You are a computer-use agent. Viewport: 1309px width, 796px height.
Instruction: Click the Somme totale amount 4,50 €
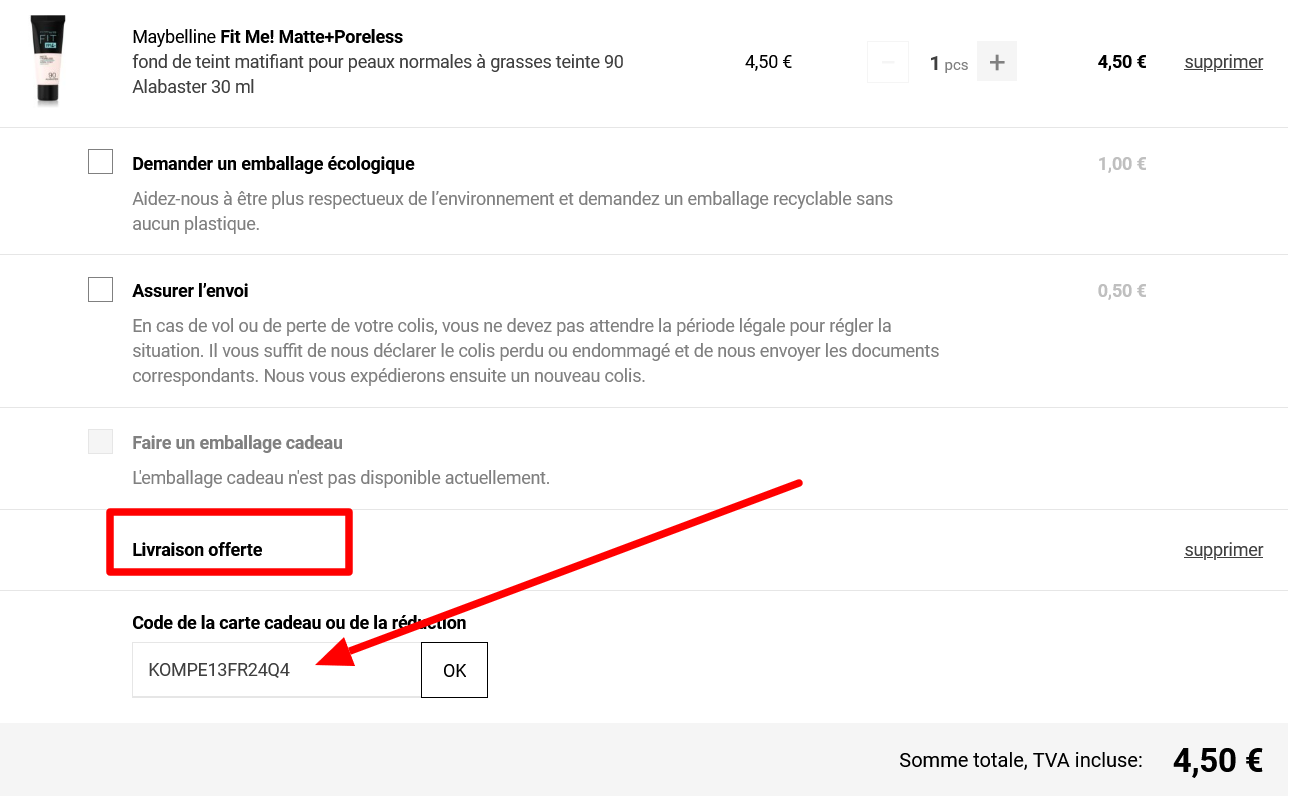tap(1217, 761)
